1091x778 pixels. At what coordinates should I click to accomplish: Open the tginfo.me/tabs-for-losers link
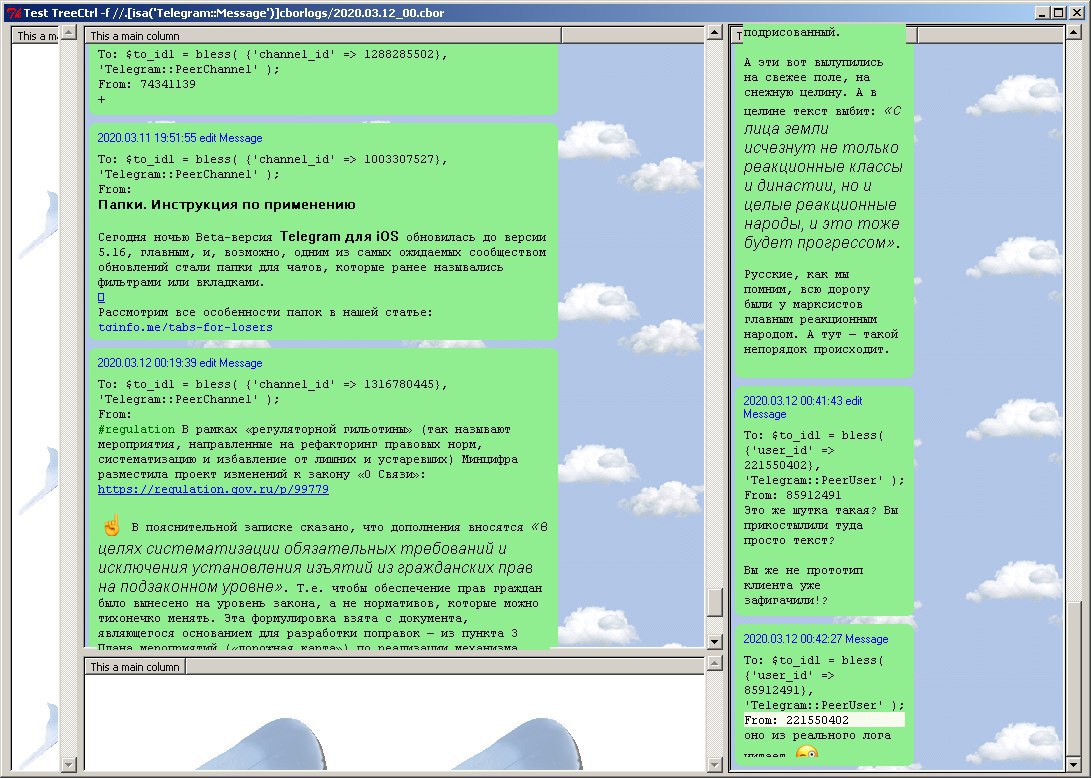(x=185, y=327)
